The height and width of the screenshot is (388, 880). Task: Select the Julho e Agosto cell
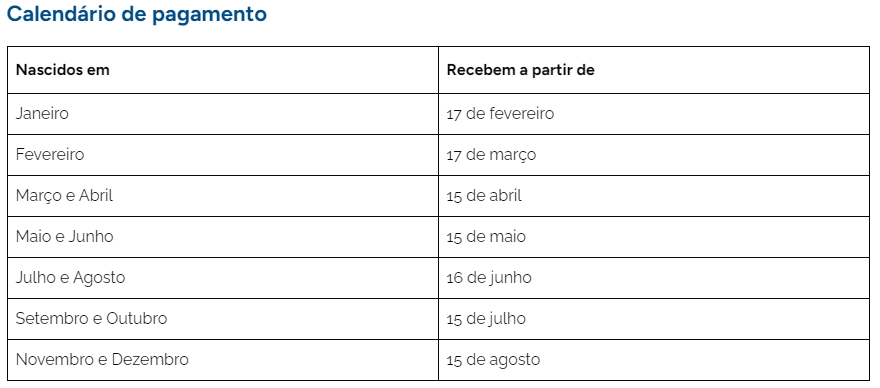[223, 278]
